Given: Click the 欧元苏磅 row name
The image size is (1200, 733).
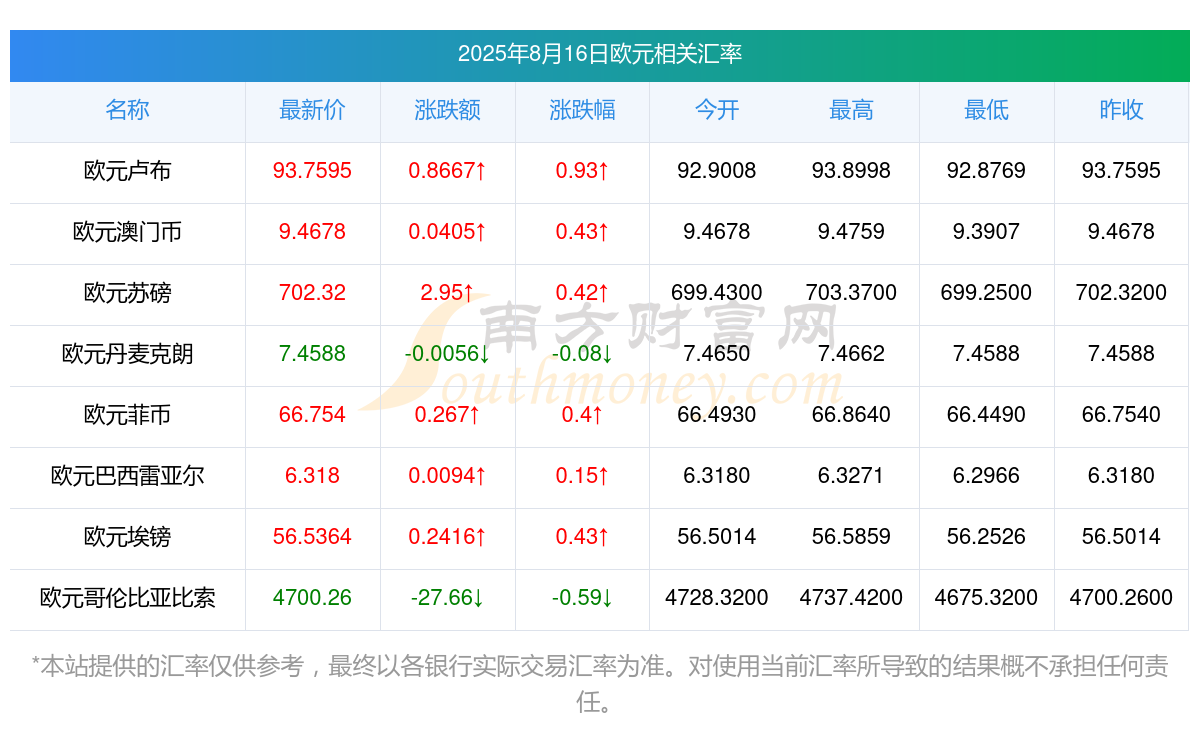Looking at the screenshot, I should (127, 293).
